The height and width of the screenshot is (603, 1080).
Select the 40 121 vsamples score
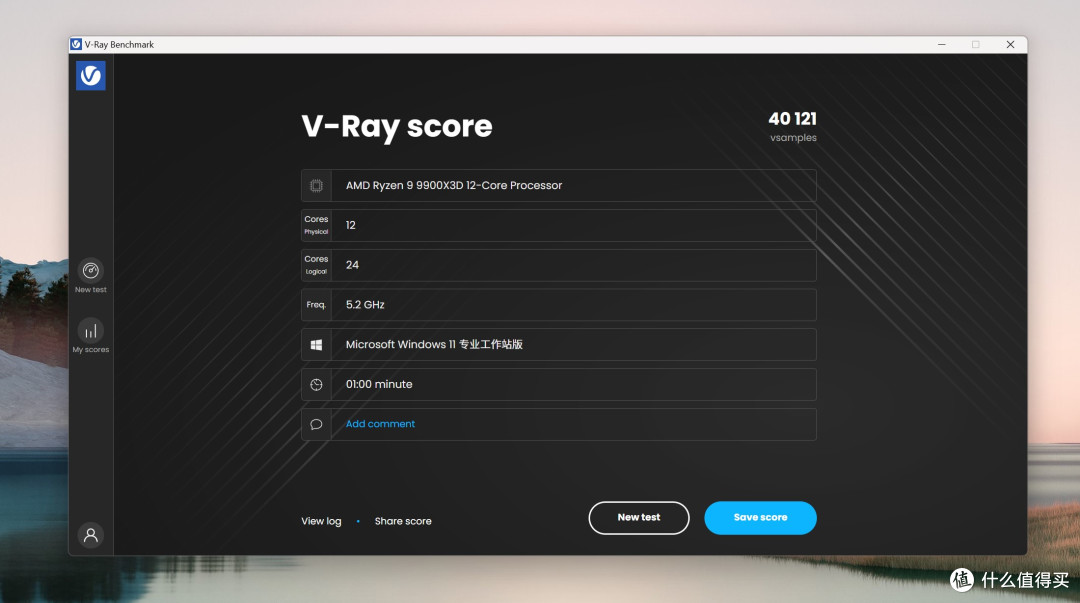pos(793,126)
